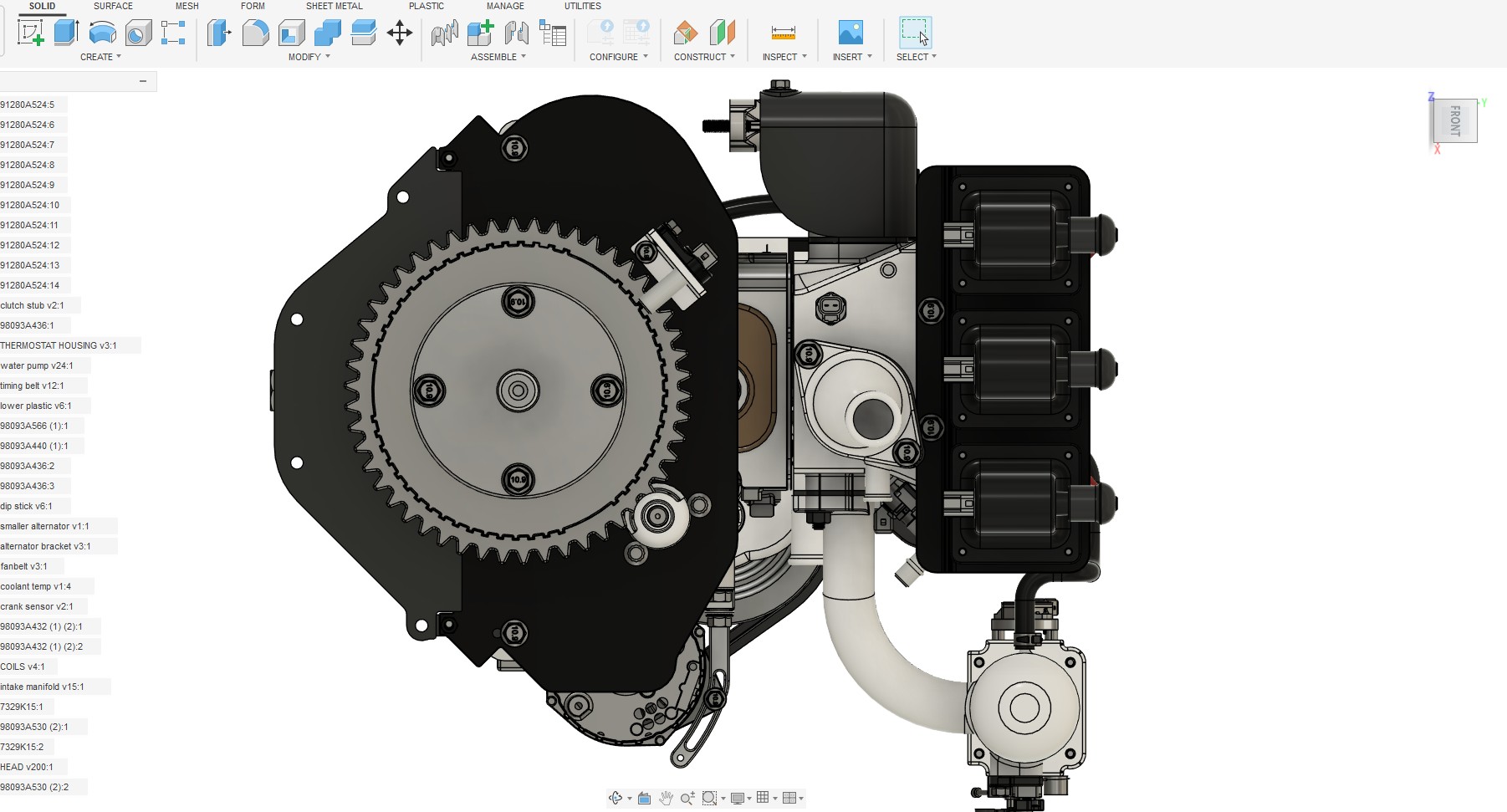
Task: Activate the Press Pull tool
Action: 219,33
